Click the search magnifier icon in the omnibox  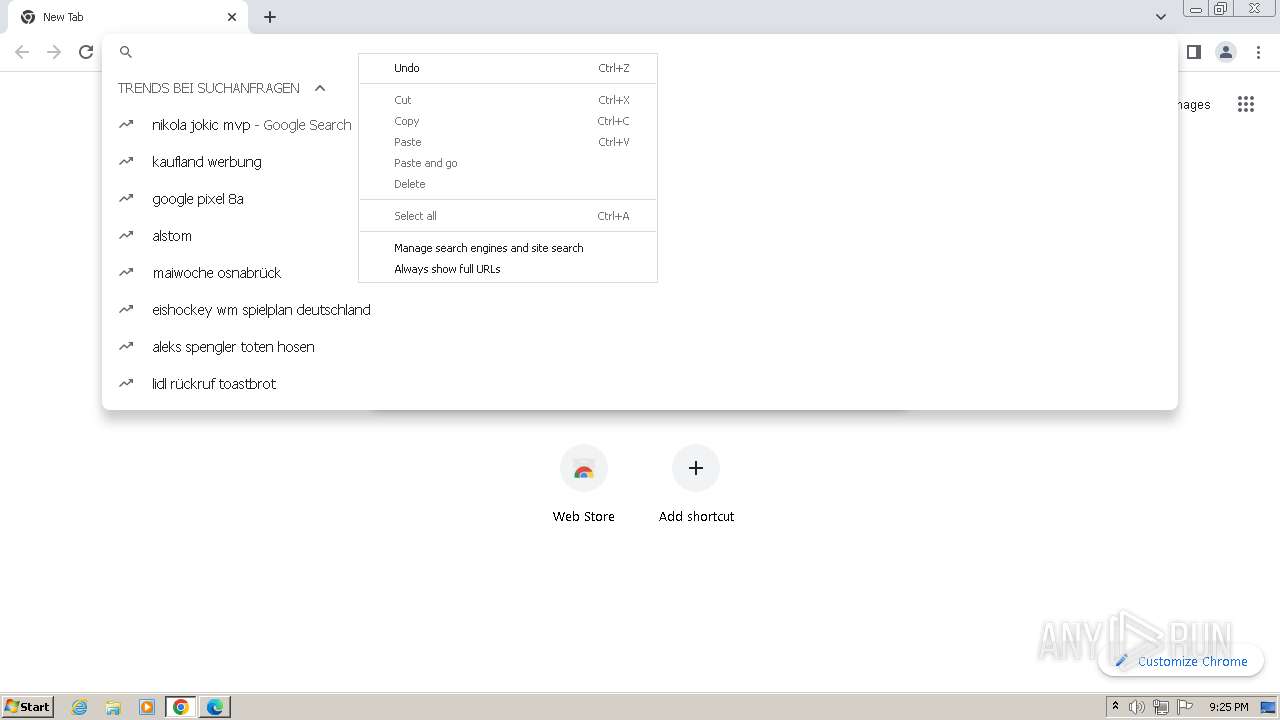pos(126,52)
